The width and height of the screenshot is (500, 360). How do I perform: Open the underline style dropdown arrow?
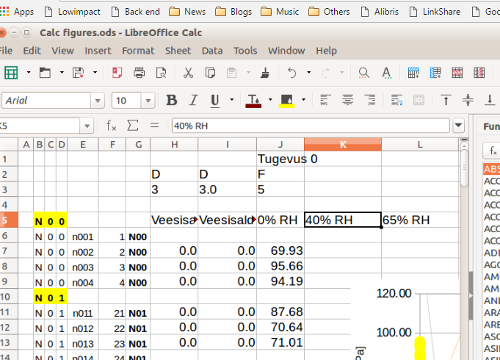coord(232,100)
